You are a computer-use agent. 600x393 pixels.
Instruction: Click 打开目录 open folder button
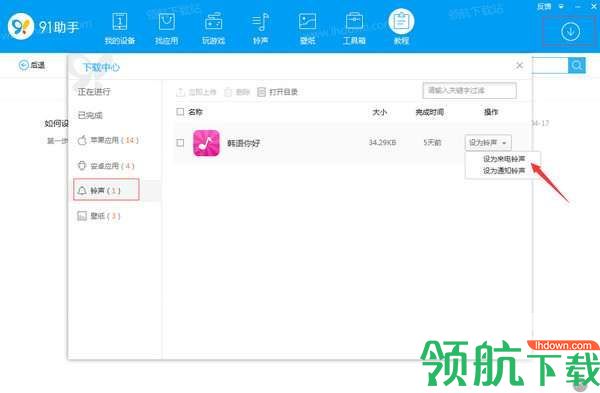coord(278,92)
